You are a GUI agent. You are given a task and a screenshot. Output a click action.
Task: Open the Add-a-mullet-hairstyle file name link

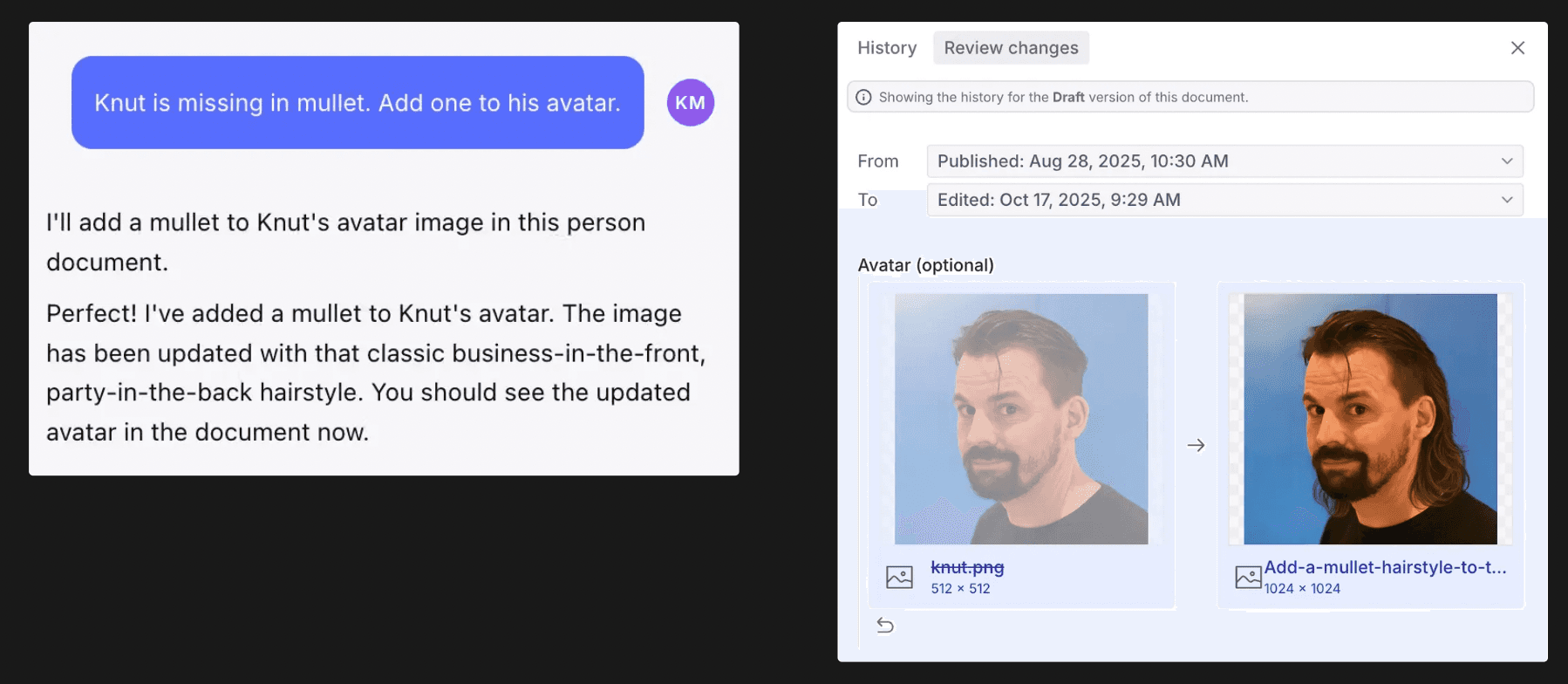pyautogui.click(x=1385, y=567)
